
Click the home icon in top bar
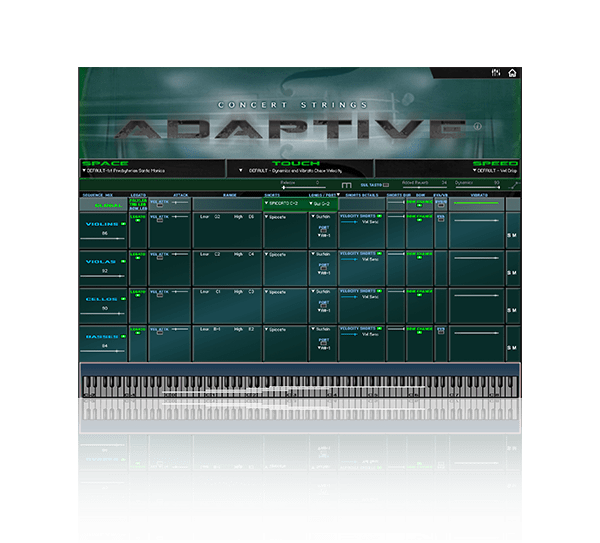[x=512, y=73]
